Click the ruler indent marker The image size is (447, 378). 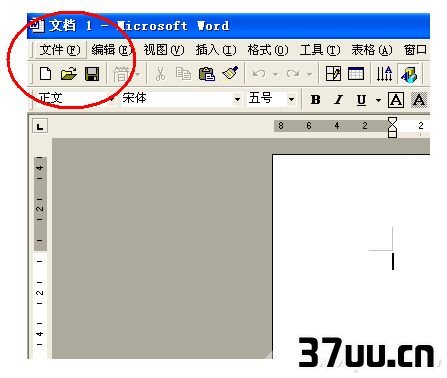(393, 127)
